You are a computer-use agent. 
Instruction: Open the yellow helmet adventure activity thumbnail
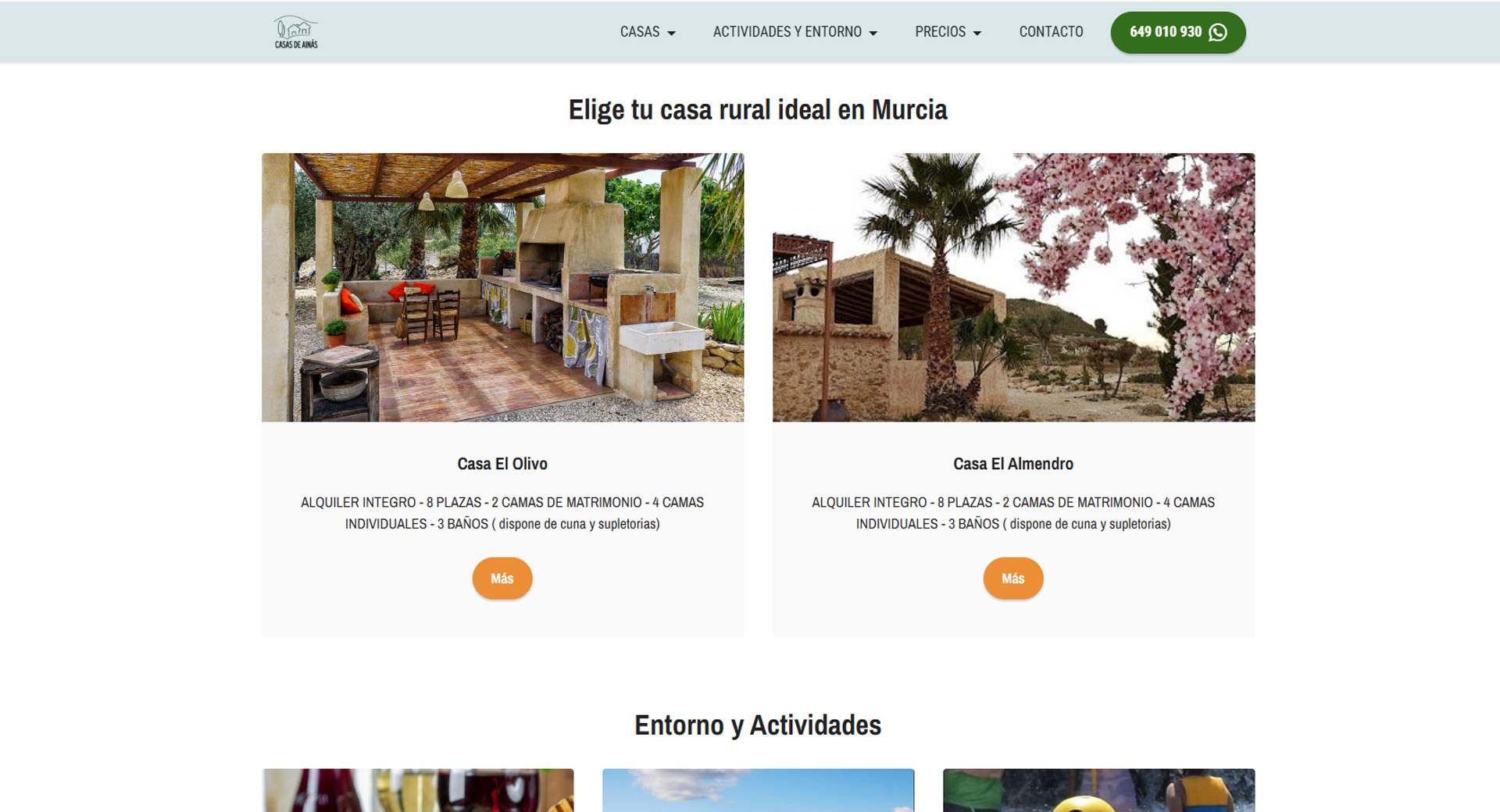(x=1098, y=790)
